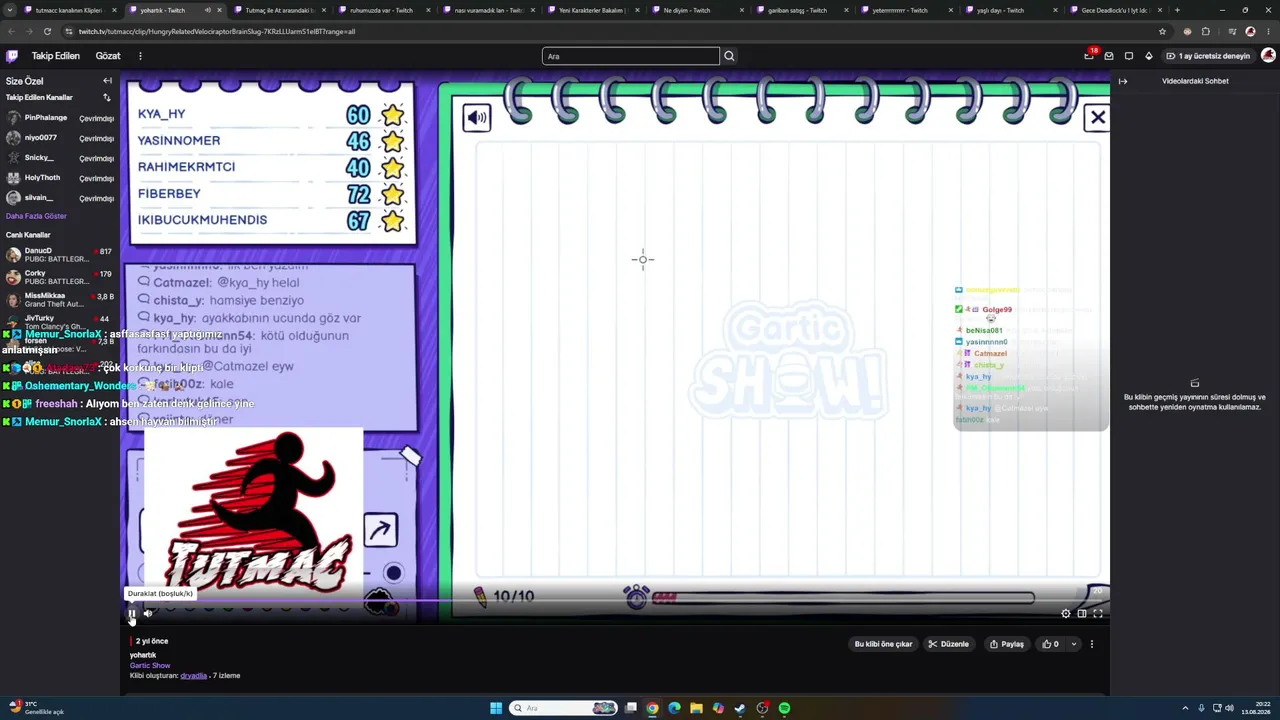
Task: Click Düzenle clip edit button
Action: tap(948, 644)
